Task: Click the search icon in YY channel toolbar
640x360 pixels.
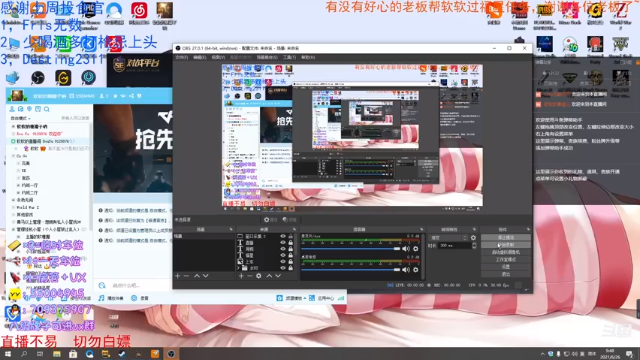Action: [x=47, y=109]
